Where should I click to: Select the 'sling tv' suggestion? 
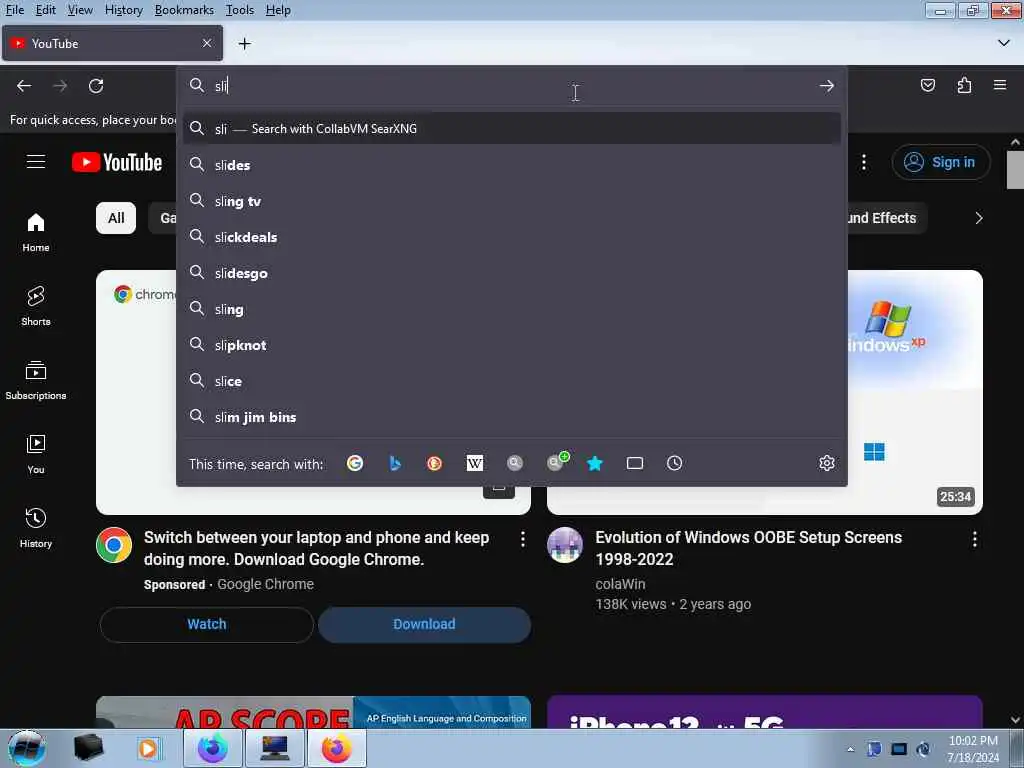coord(512,201)
